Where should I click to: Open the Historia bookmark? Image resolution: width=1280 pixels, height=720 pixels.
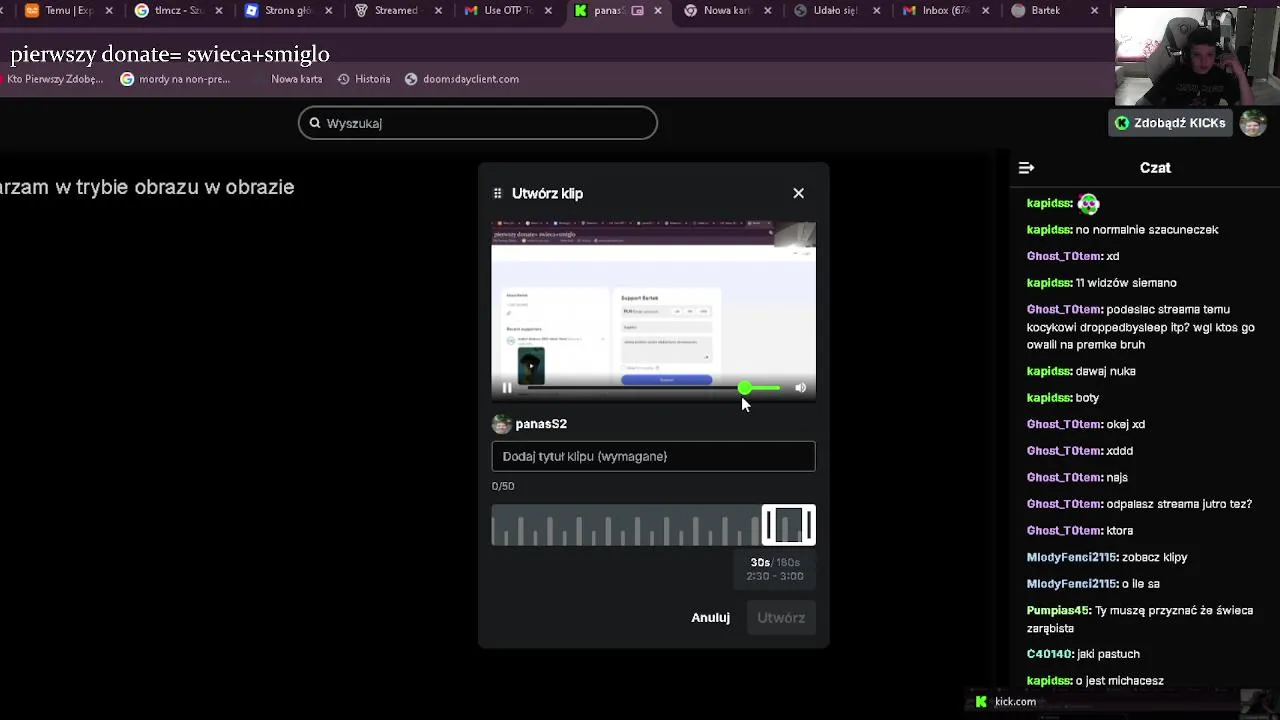pos(364,79)
